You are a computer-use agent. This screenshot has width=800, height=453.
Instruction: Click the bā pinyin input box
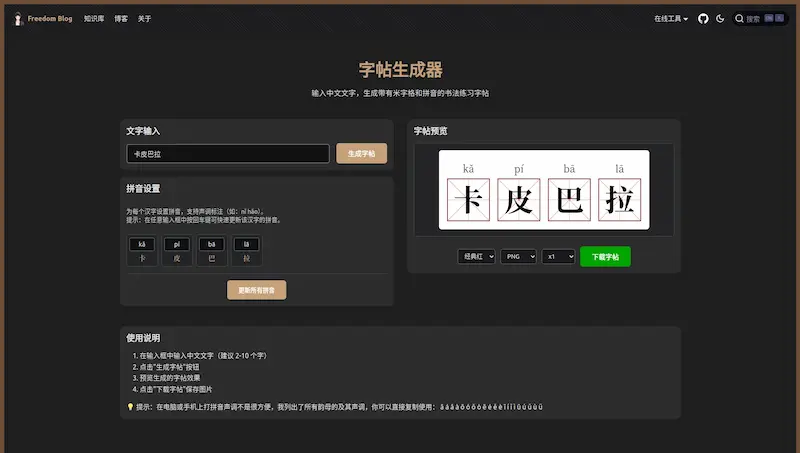click(x=211, y=244)
